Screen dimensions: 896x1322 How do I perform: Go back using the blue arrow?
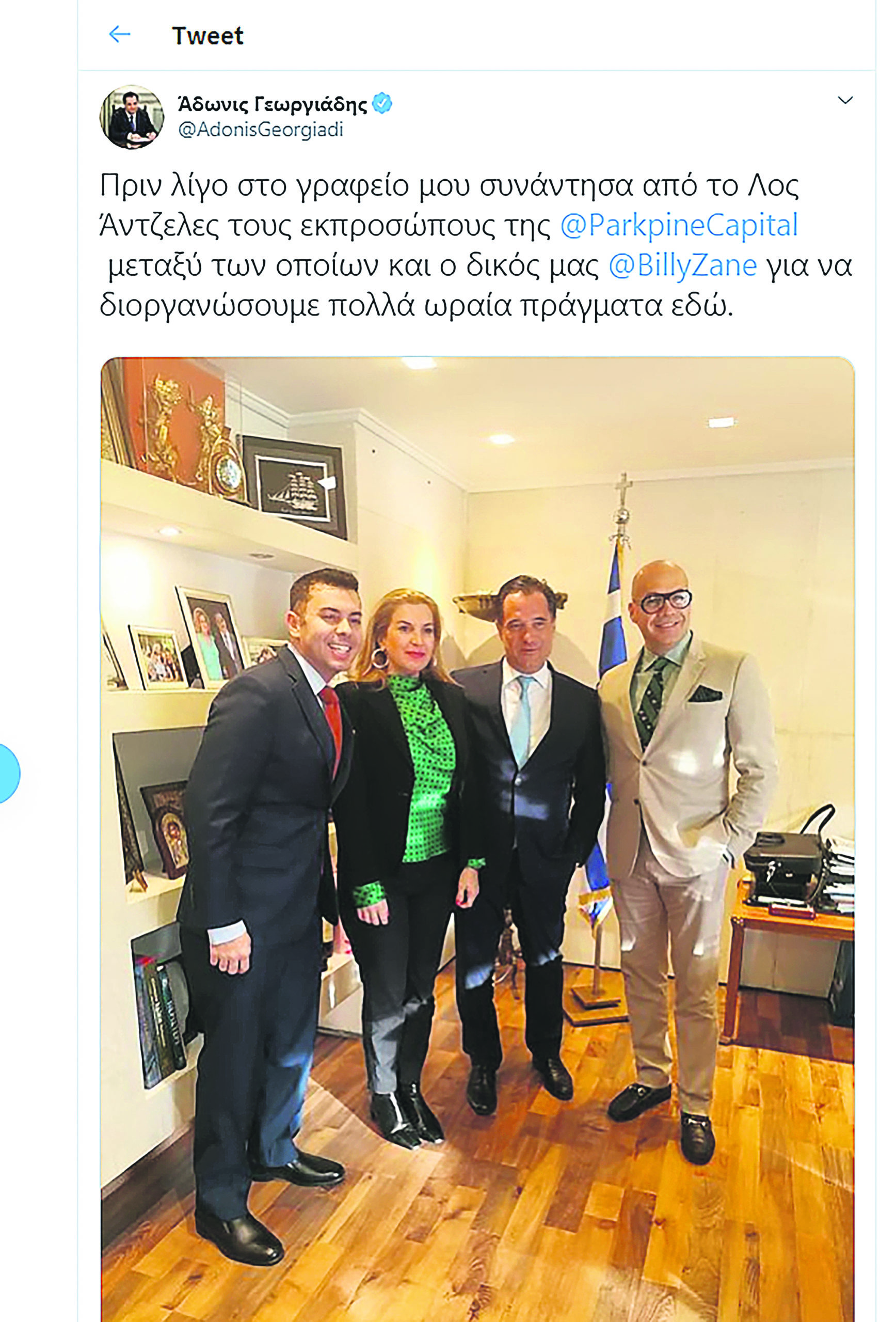point(119,35)
